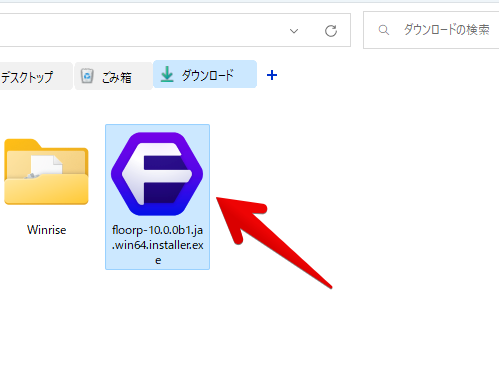499x378 pixels.
Task: Select the floorp installer Floorp logo icon
Action: click(157, 174)
